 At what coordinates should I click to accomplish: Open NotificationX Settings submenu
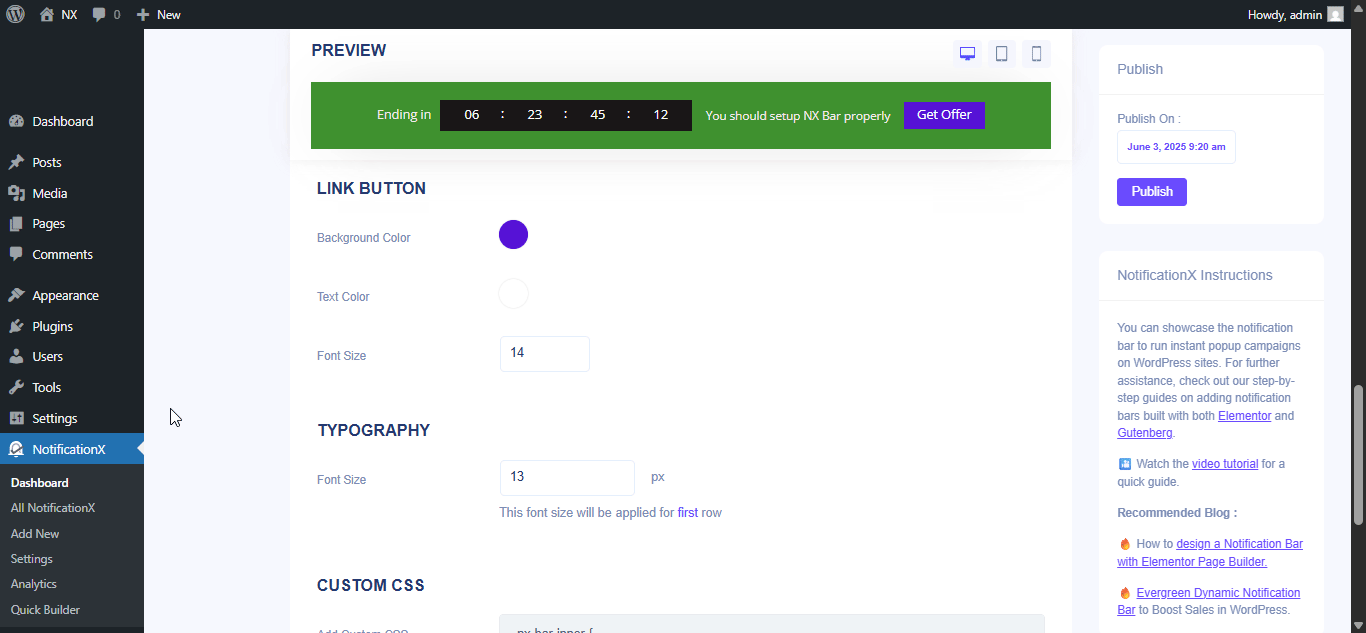32,559
